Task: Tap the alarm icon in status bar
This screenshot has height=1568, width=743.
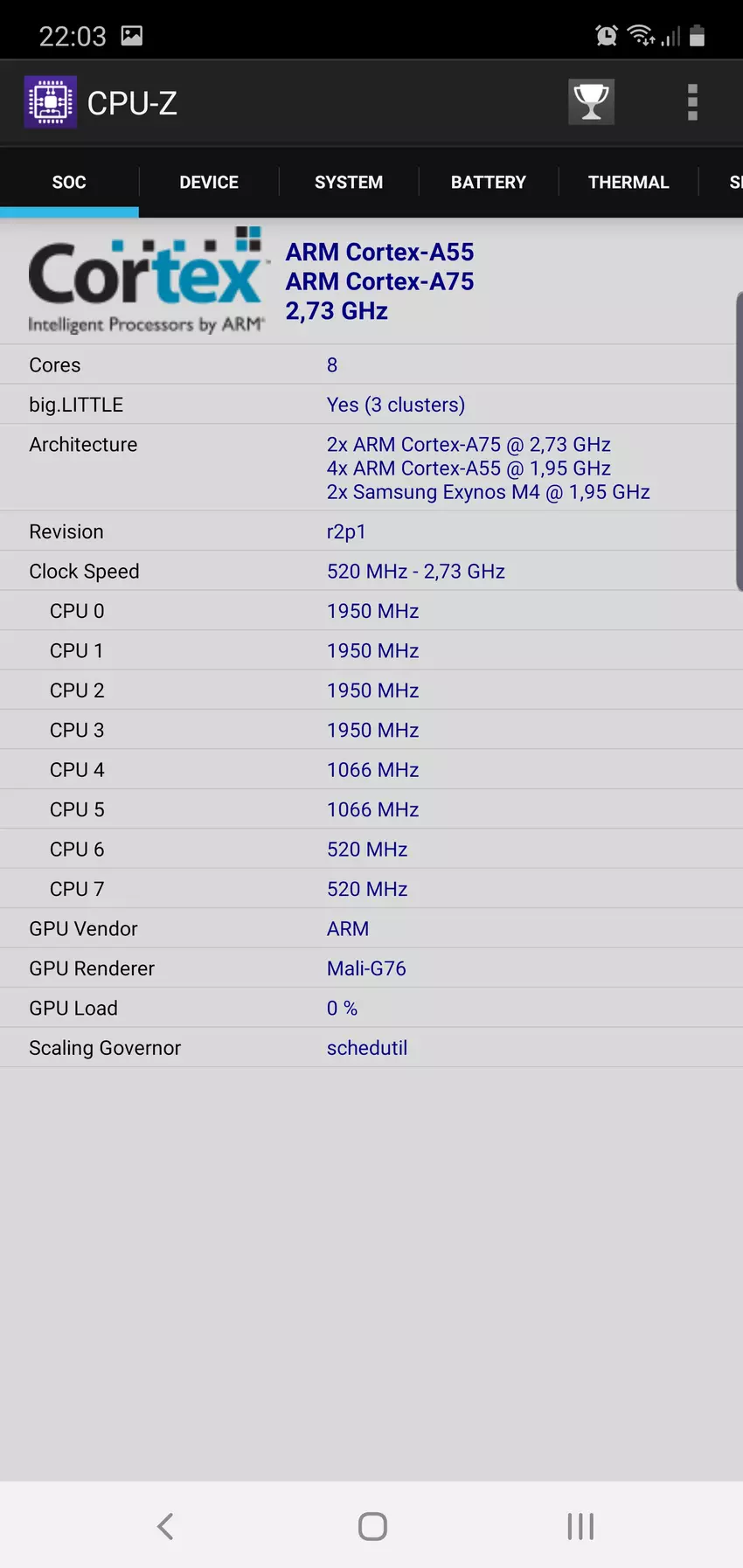Action: 606,36
